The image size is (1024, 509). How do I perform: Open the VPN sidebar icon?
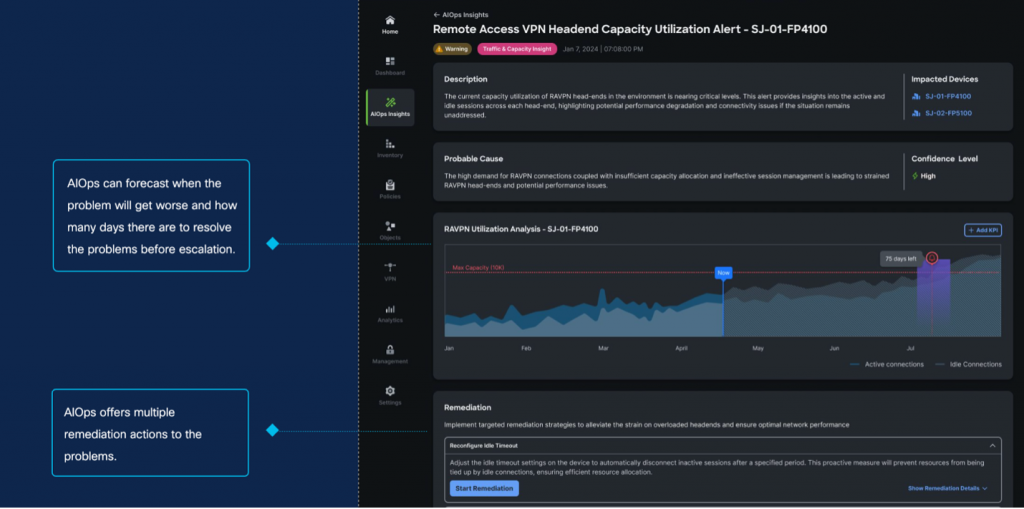(x=390, y=267)
